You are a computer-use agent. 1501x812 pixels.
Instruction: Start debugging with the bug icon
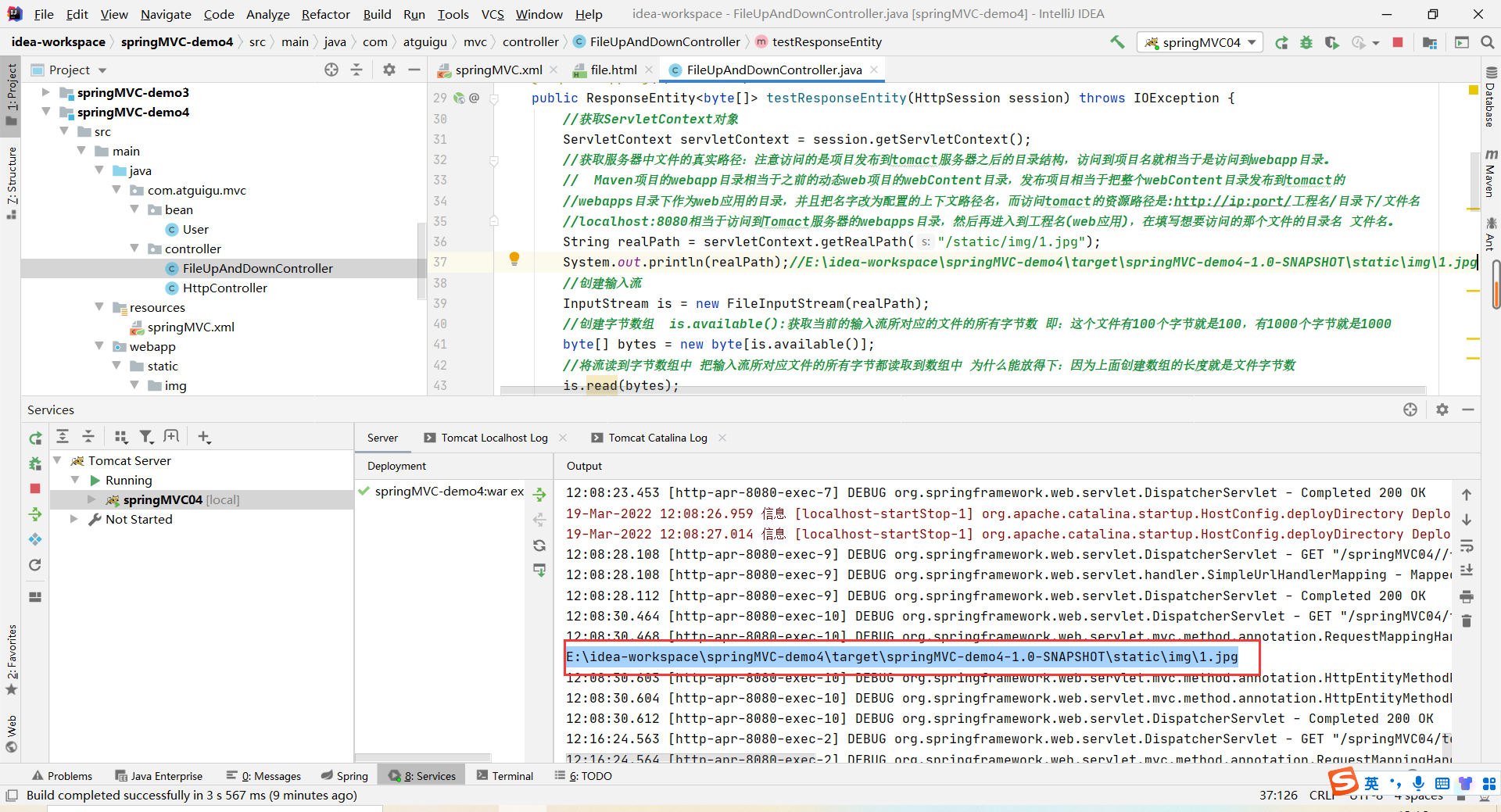click(x=1306, y=42)
